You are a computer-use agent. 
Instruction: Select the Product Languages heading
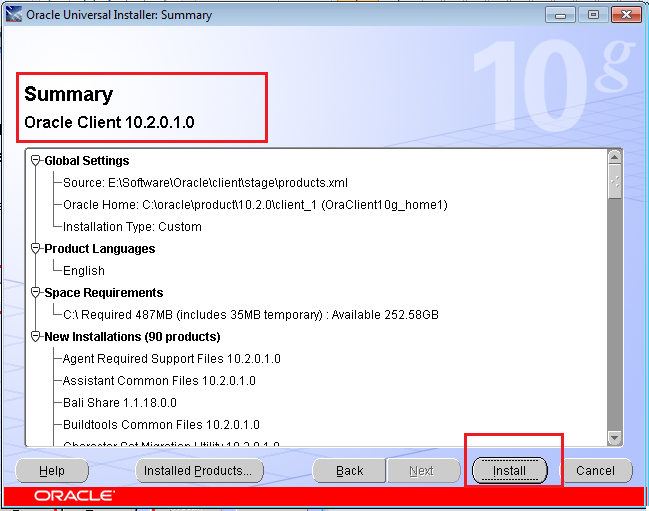pyautogui.click(x=100, y=249)
